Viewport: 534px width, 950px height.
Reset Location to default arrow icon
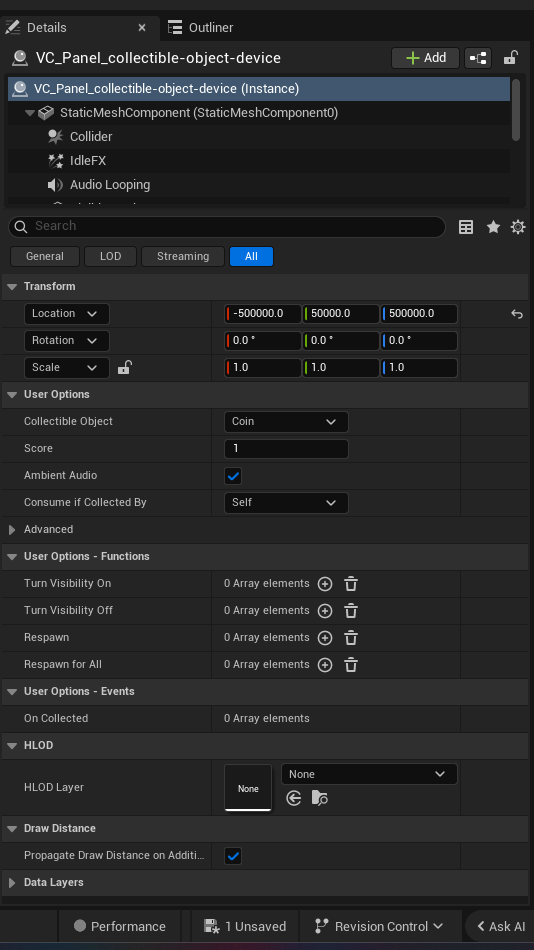(516, 314)
